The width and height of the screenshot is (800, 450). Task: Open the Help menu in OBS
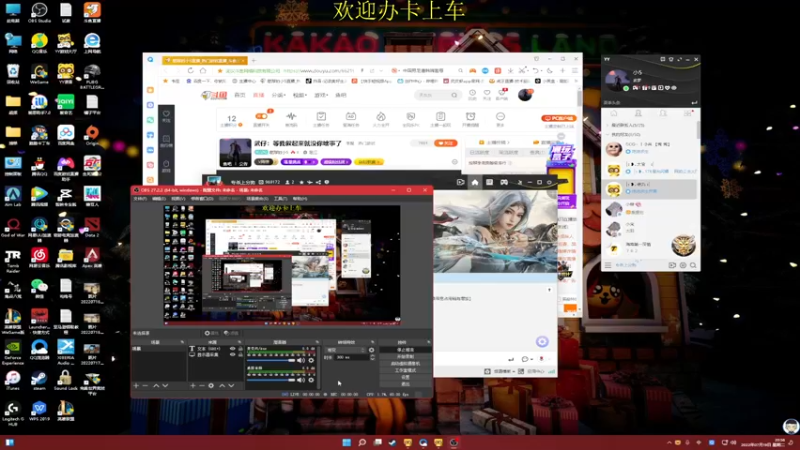(x=300, y=198)
